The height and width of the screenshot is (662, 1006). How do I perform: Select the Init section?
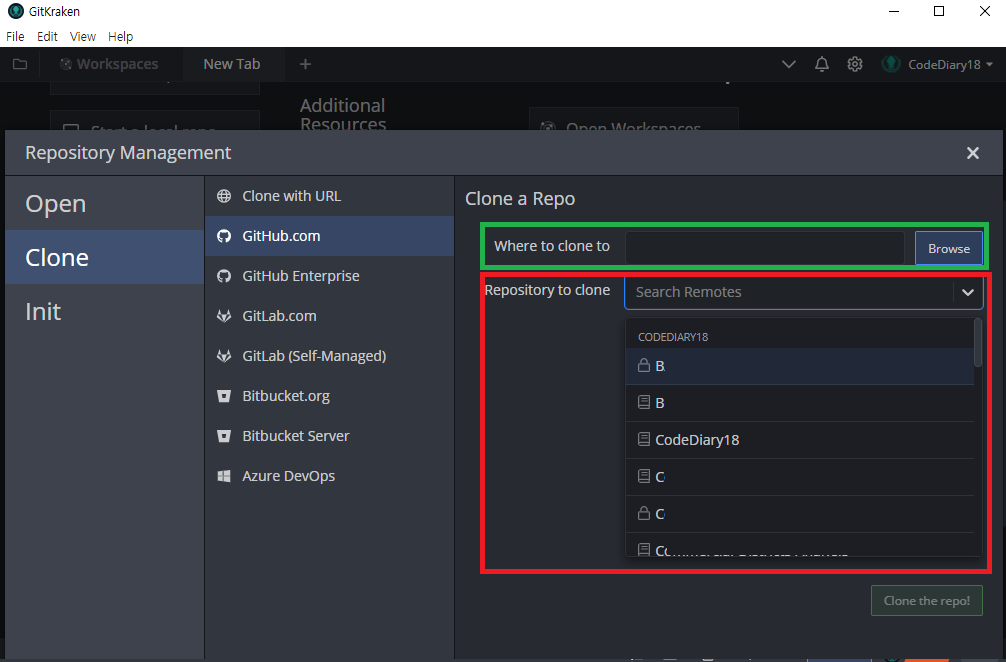point(105,311)
